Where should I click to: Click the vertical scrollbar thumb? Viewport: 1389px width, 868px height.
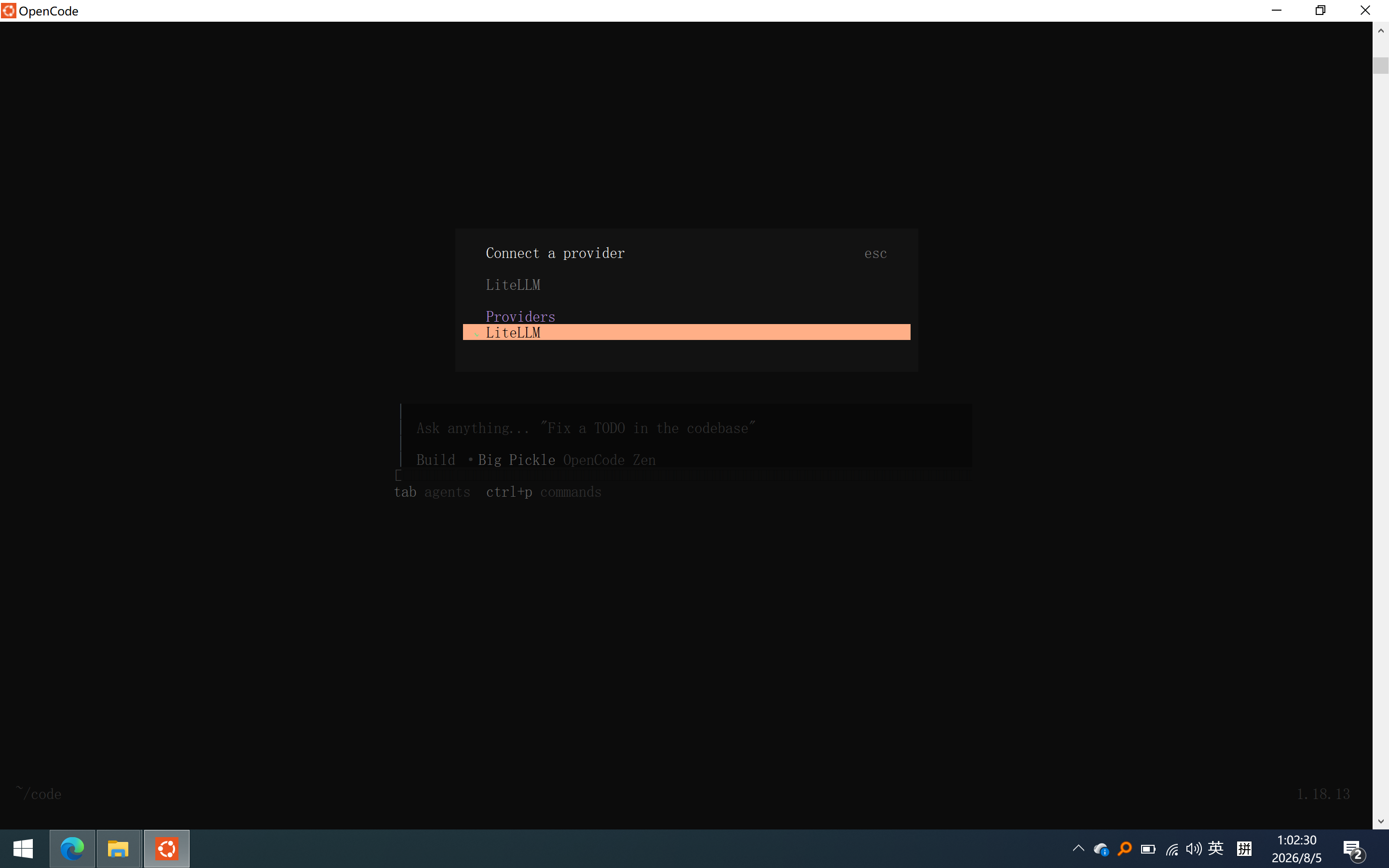[x=1380, y=65]
